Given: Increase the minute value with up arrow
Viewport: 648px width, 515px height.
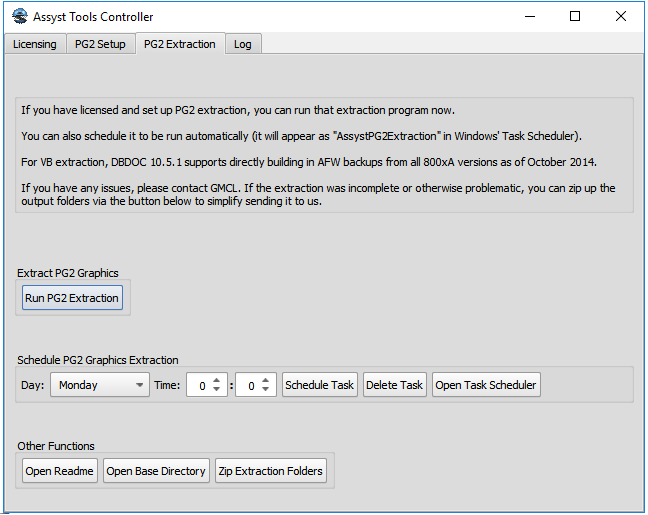Looking at the screenshot, I should (x=267, y=380).
